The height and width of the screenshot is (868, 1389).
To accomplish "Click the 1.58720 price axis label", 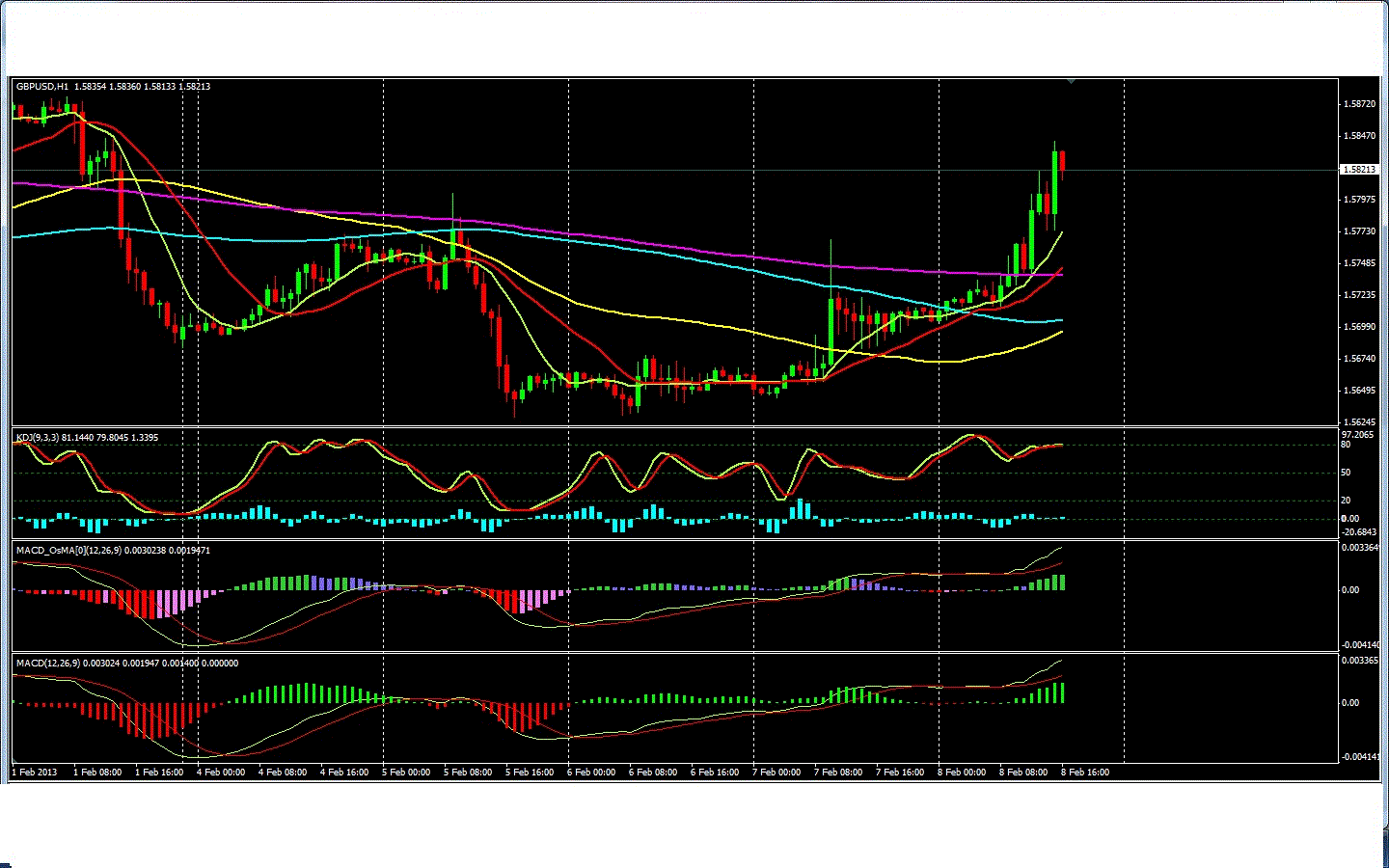I will pos(1359,104).
